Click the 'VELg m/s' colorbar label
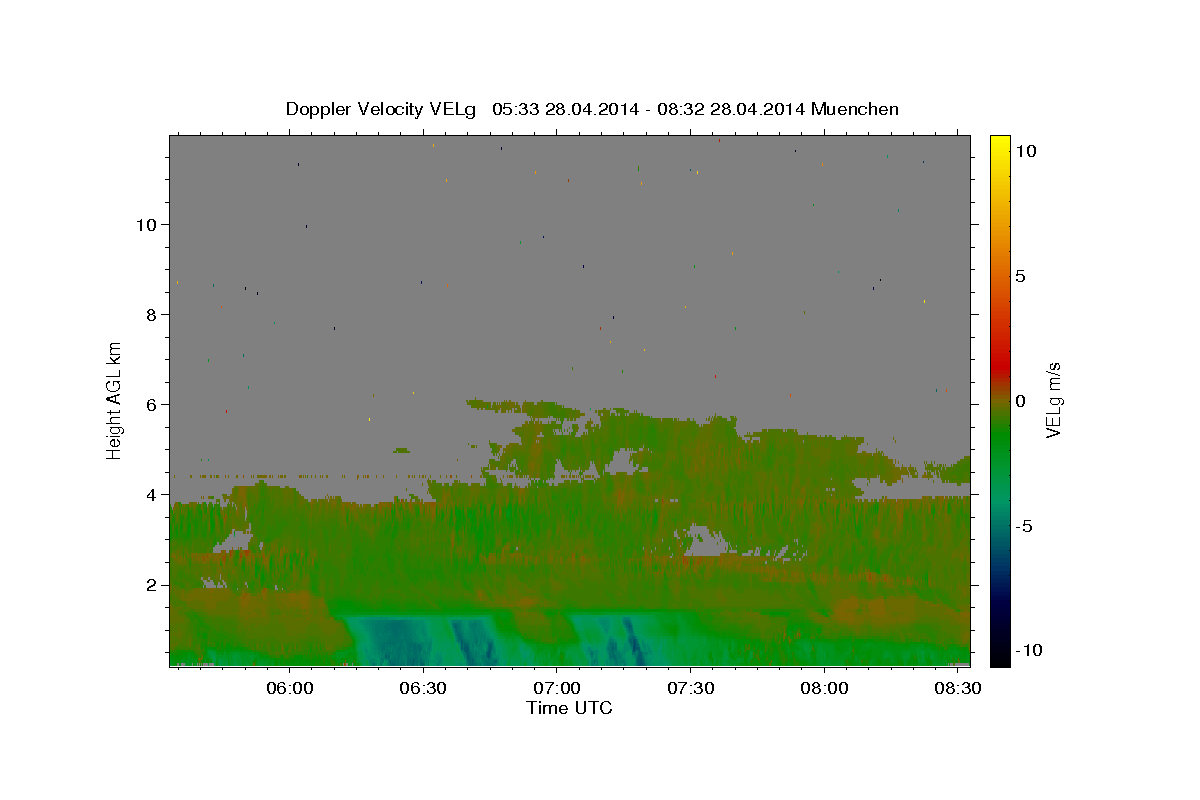This screenshot has height=800, width=1200. pos(1054,400)
